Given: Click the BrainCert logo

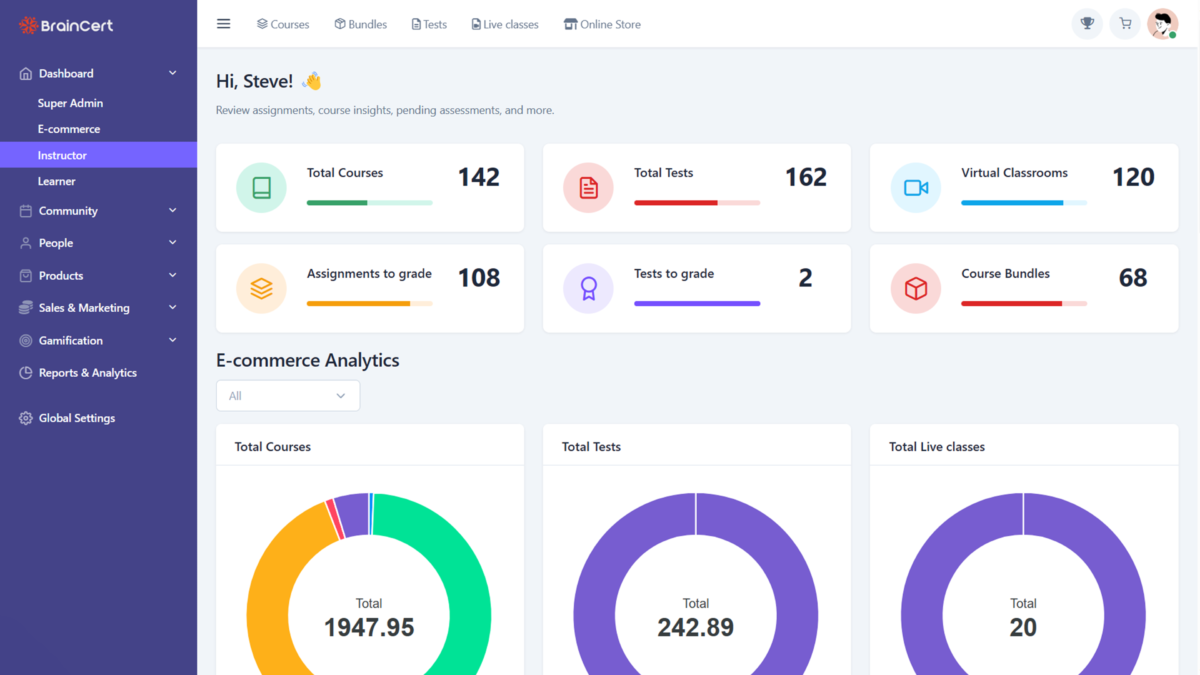Looking at the screenshot, I should tap(66, 25).
